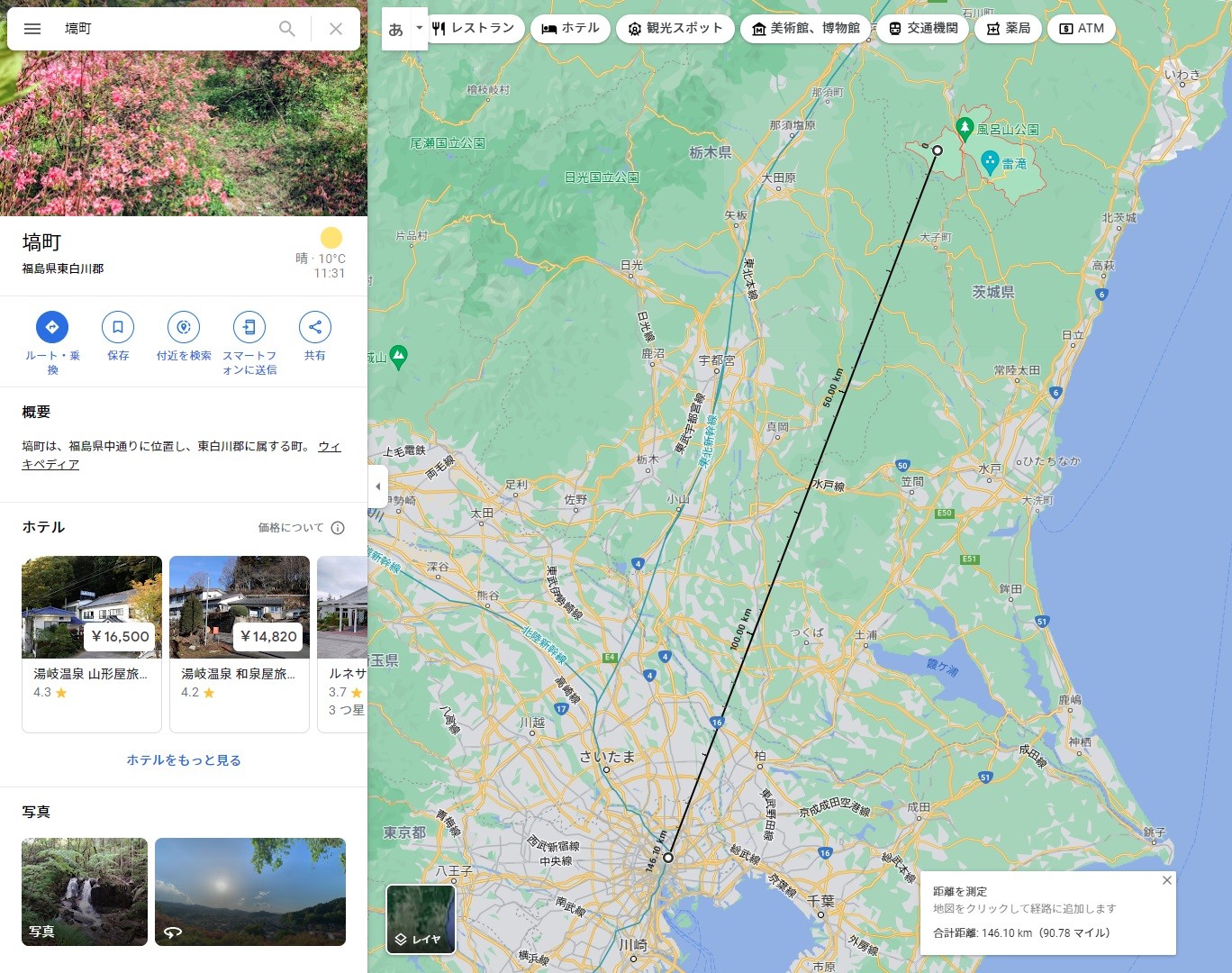The image size is (1232, 973).
Task: Click the search magnifier icon
Action: click(x=286, y=29)
